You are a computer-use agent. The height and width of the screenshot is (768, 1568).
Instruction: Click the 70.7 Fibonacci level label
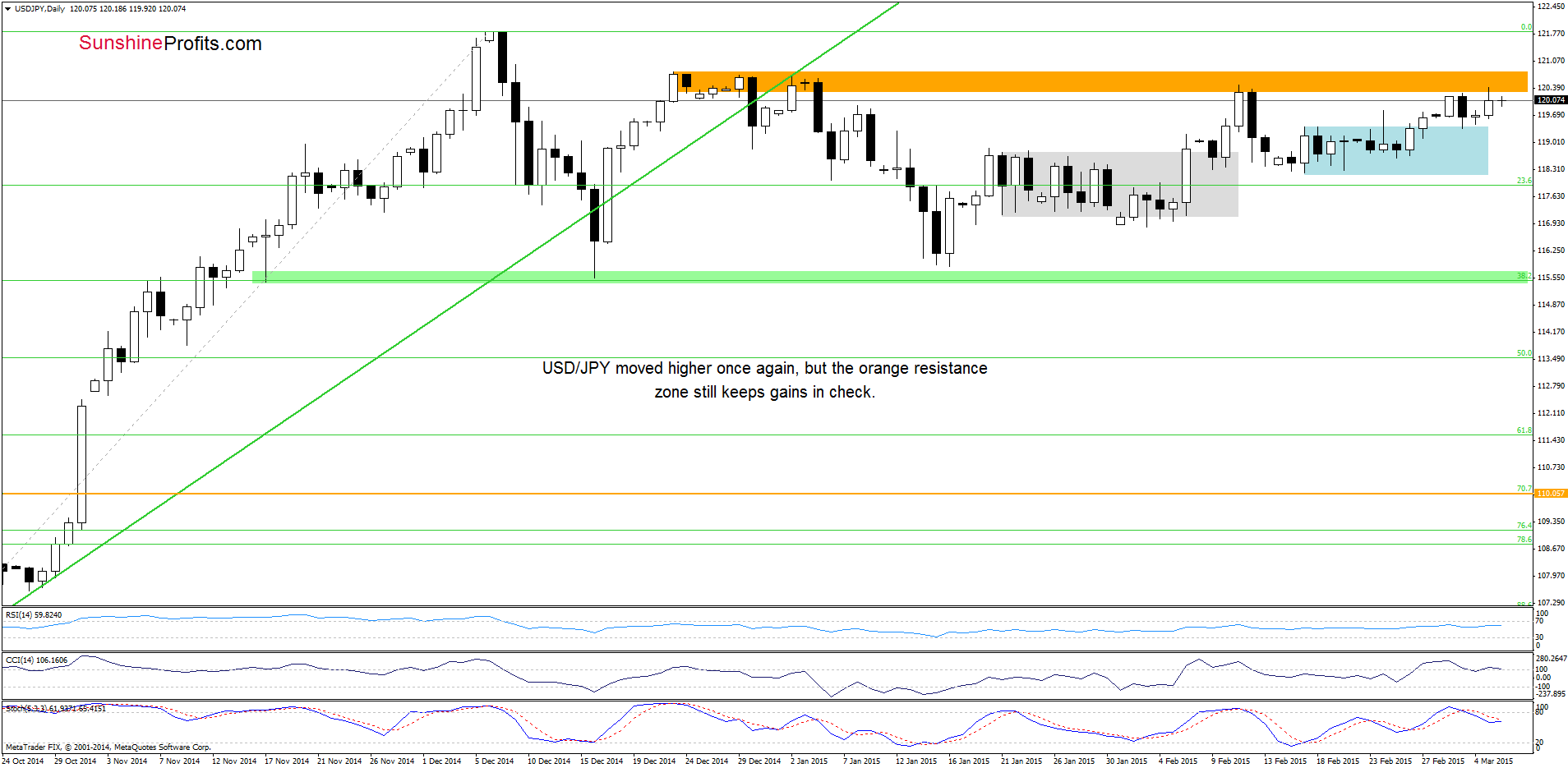click(x=1524, y=489)
